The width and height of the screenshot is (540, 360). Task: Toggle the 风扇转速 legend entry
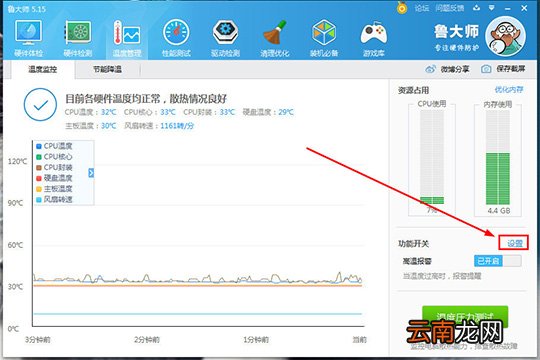pyautogui.click(x=54, y=199)
